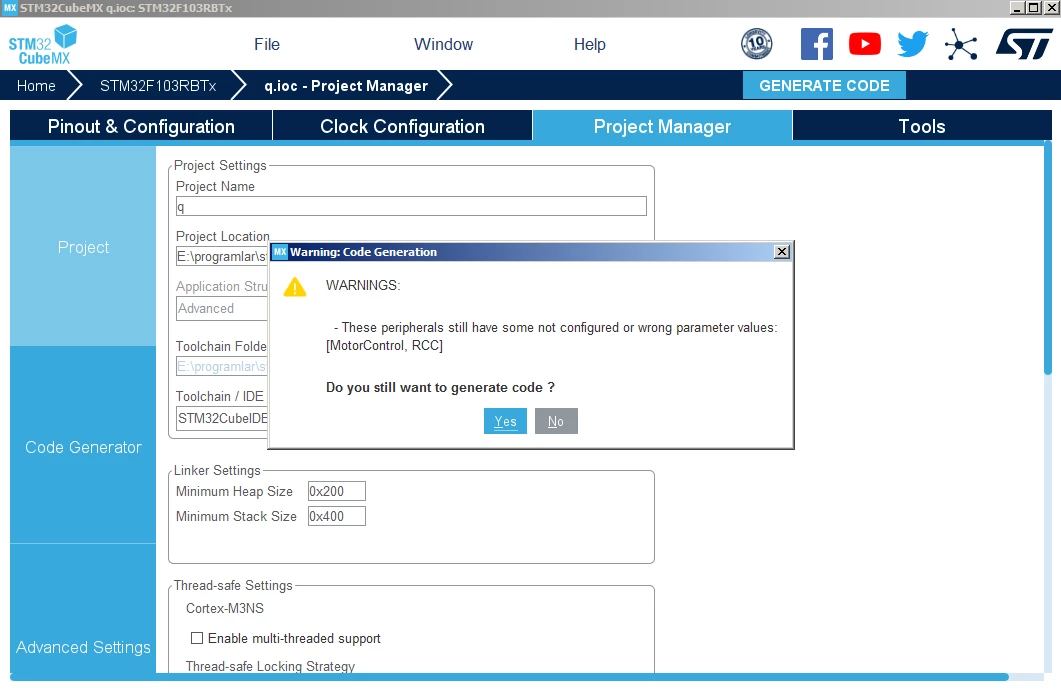This screenshot has width=1061, height=691.
Task: Edit the Minimum Stack Size field
Action: click(x=336, y=516)
